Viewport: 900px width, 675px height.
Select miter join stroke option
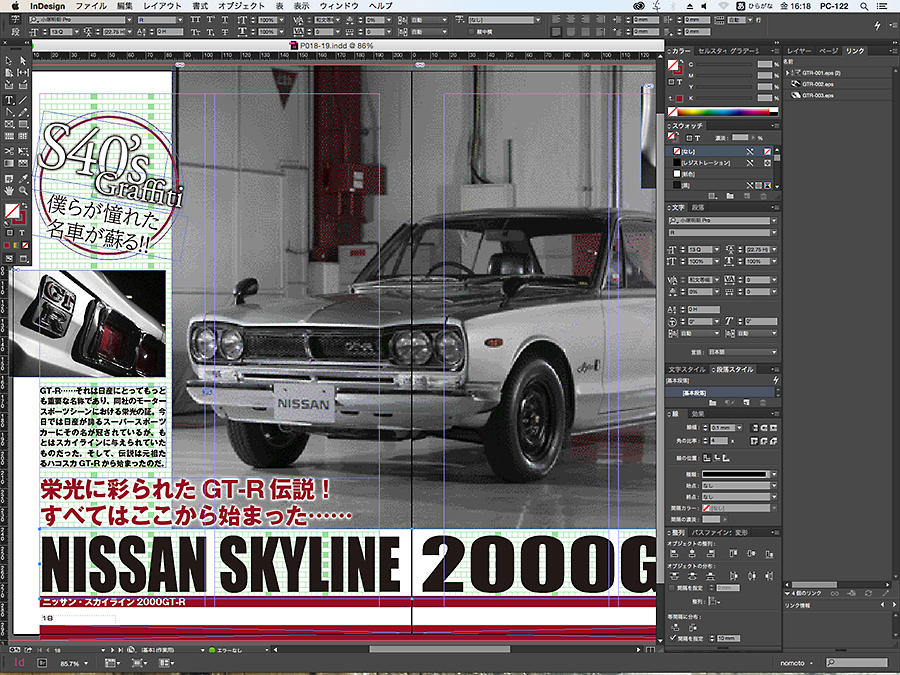point(755,441)
